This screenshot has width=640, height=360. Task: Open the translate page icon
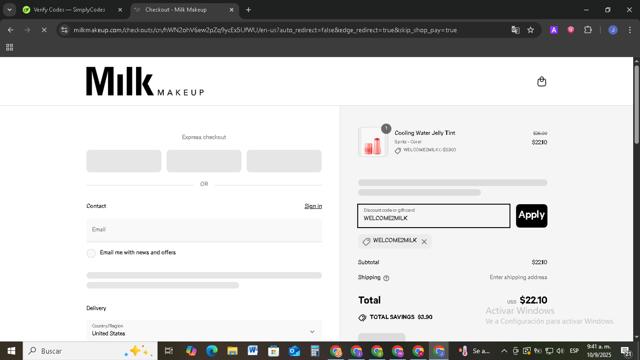[515, 30]
